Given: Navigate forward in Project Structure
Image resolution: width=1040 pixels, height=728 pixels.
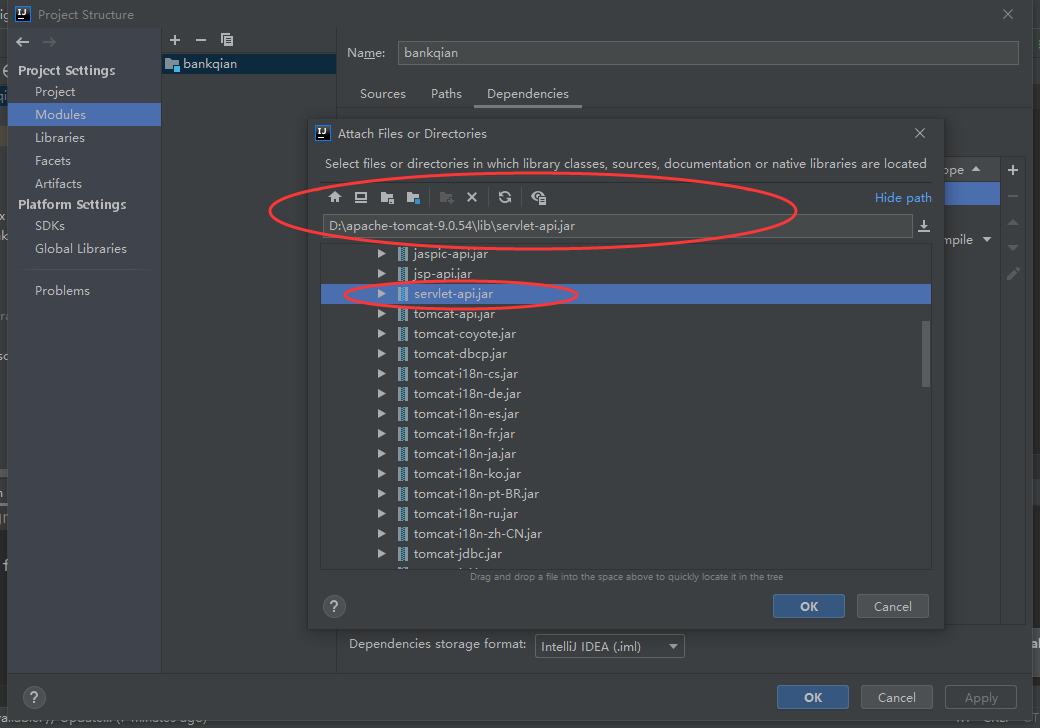Looking at the screenshot, I should pyautogui.click(x=49, y=42).
